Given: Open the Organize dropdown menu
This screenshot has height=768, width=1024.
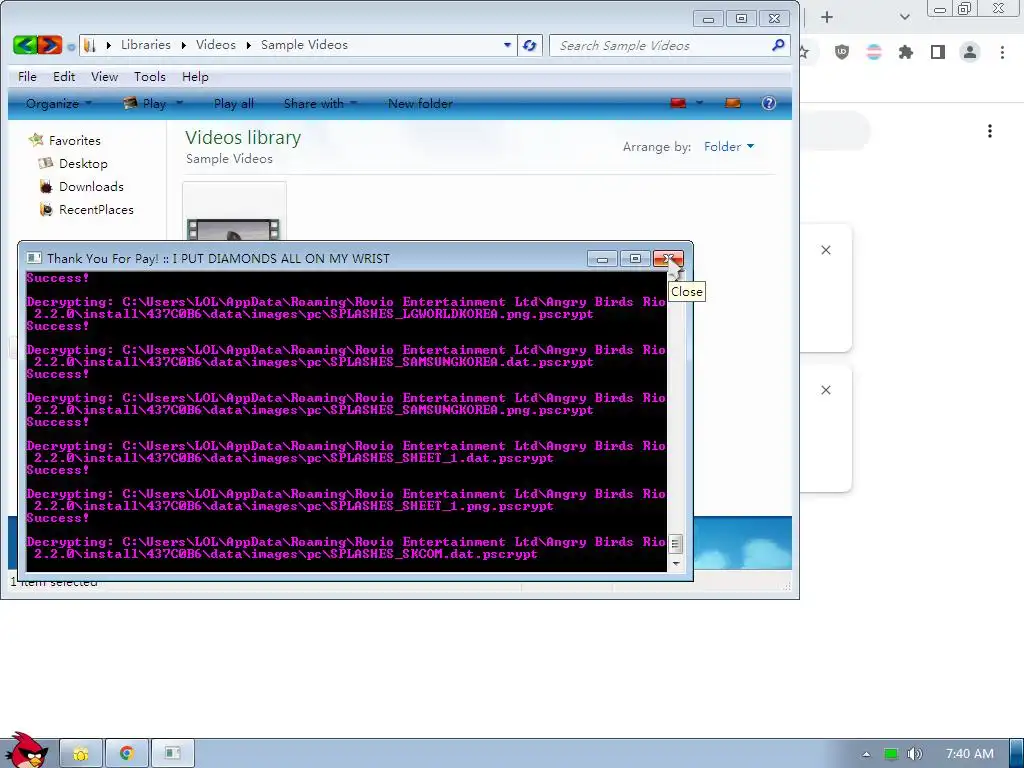Looking at the screenshot, I should 59,103.
